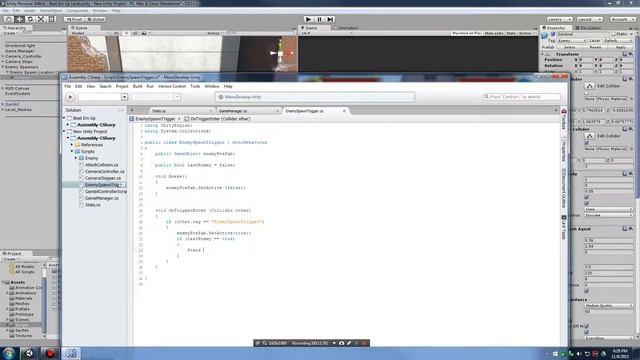Toggle Pivot/Center handle mode in Unity
This screenshot has width=640, height=360.
tap(74, 19)
